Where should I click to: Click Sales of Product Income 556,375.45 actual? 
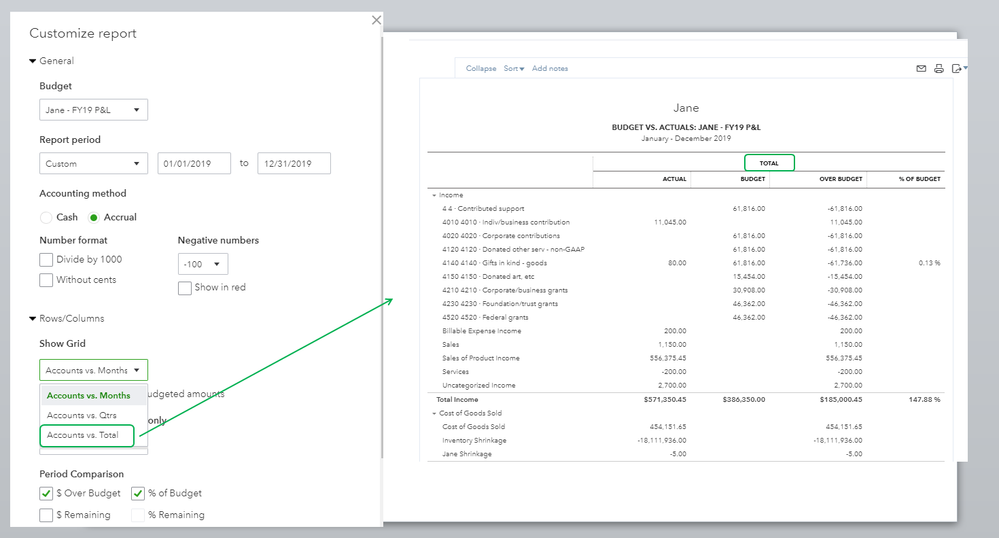coord(668,358)
